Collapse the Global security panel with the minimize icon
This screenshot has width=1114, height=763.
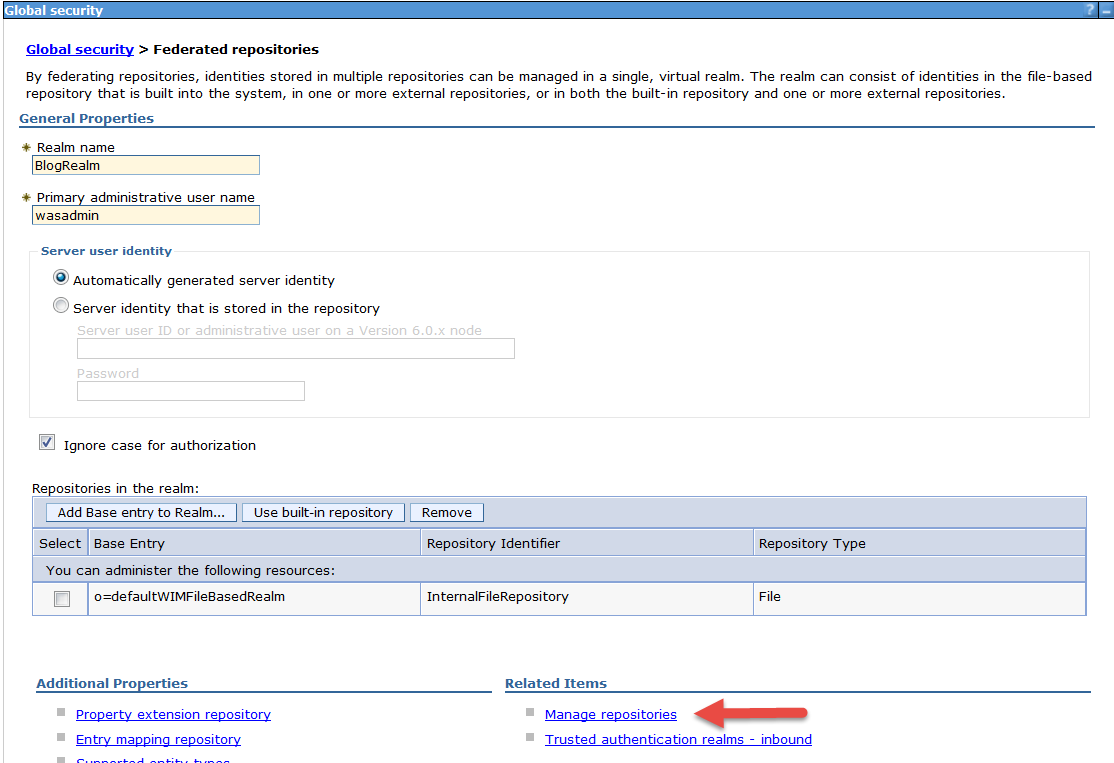click(1106, 9)
